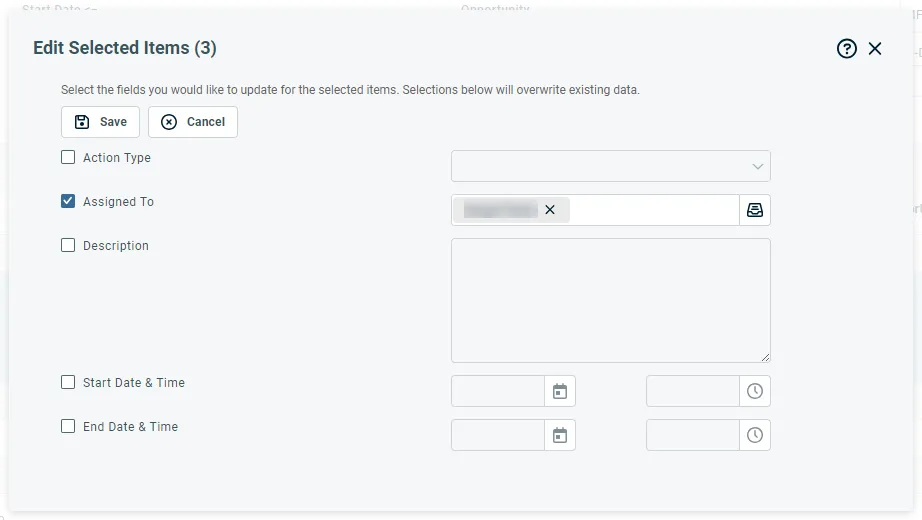The image size is (922, 520).
Task: Uncheck the Assigned To checkbox
Action: [68, 201]
